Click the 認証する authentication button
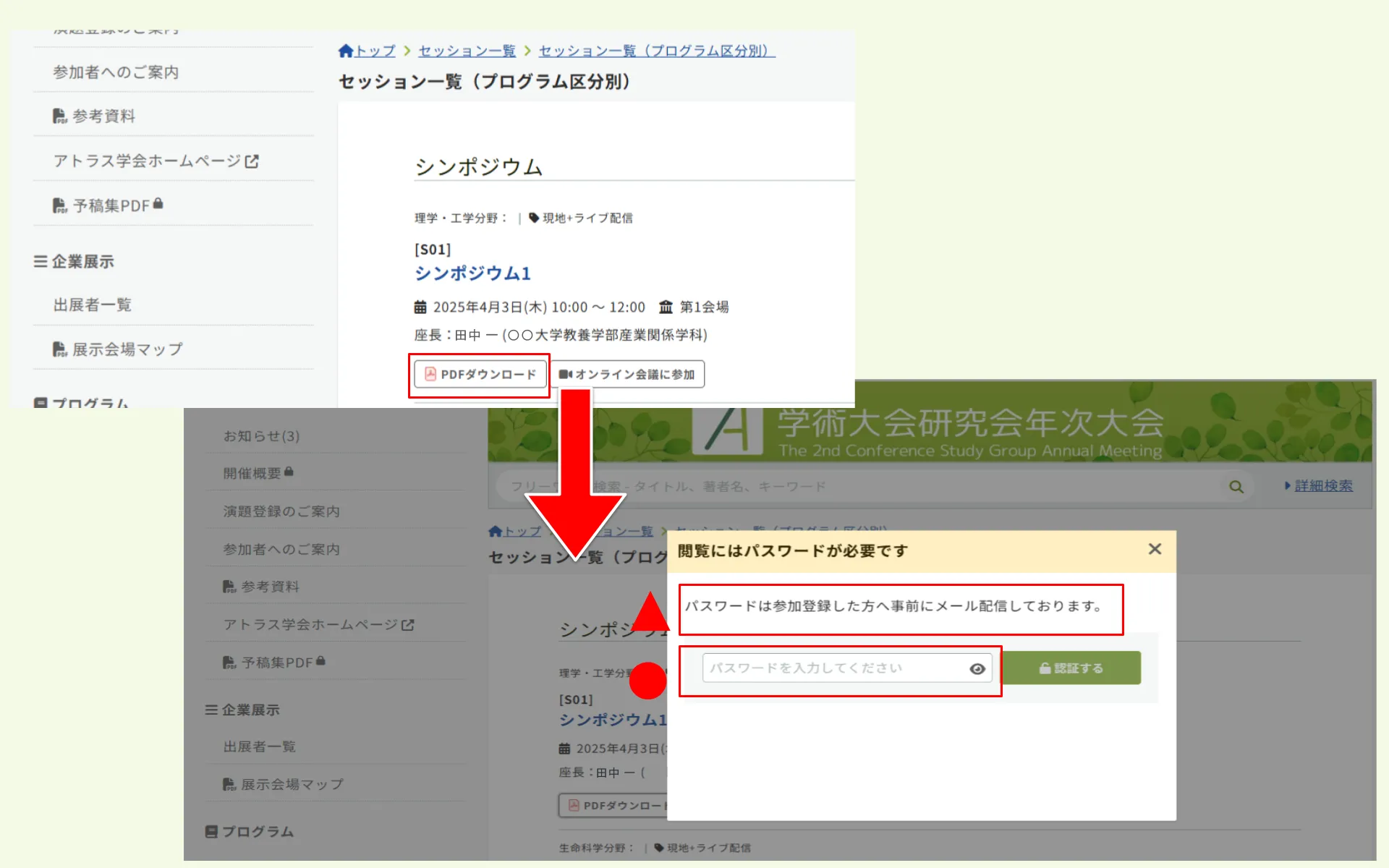1389x868 pixels. point(1071,668)
